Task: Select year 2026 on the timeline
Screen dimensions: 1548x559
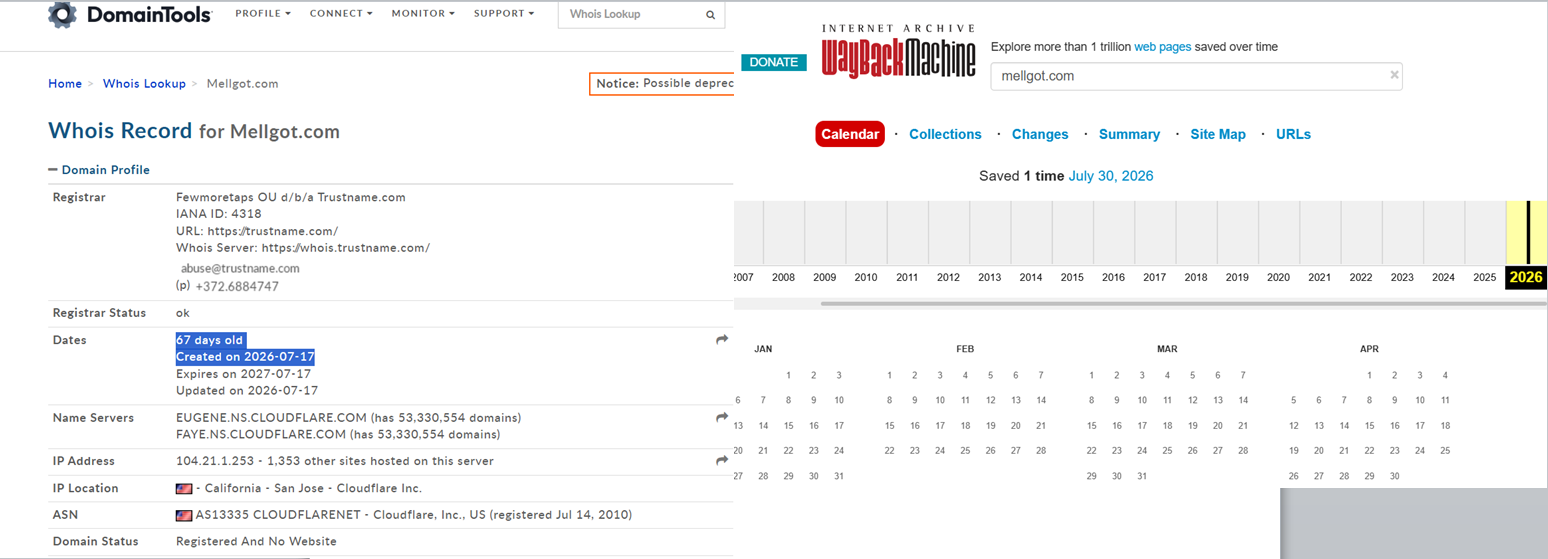Action: (1526, 278)
